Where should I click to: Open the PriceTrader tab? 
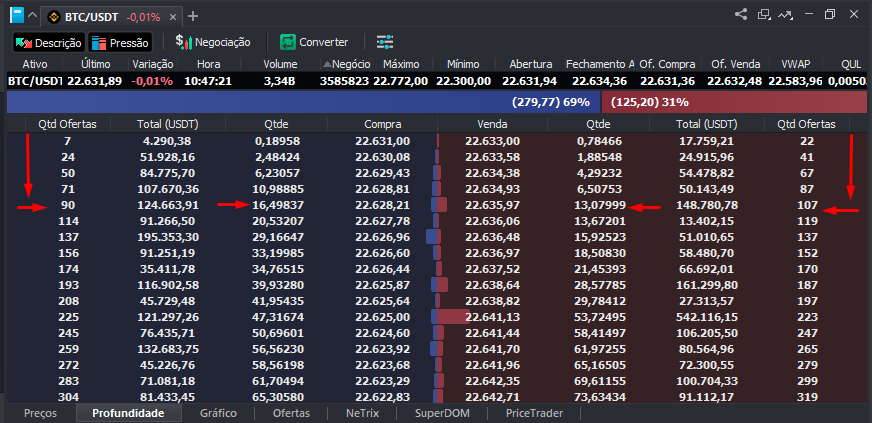coord(534,413)
